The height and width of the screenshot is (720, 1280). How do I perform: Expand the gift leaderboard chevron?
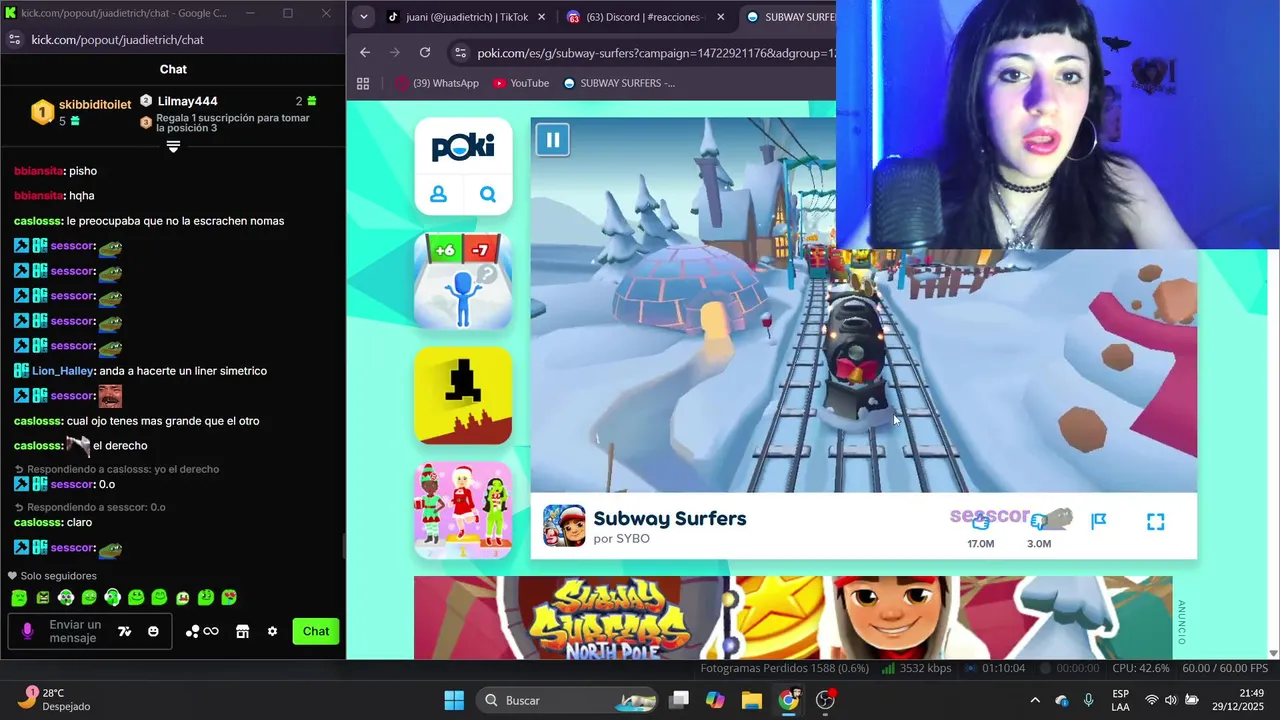[x=173, y=146]
